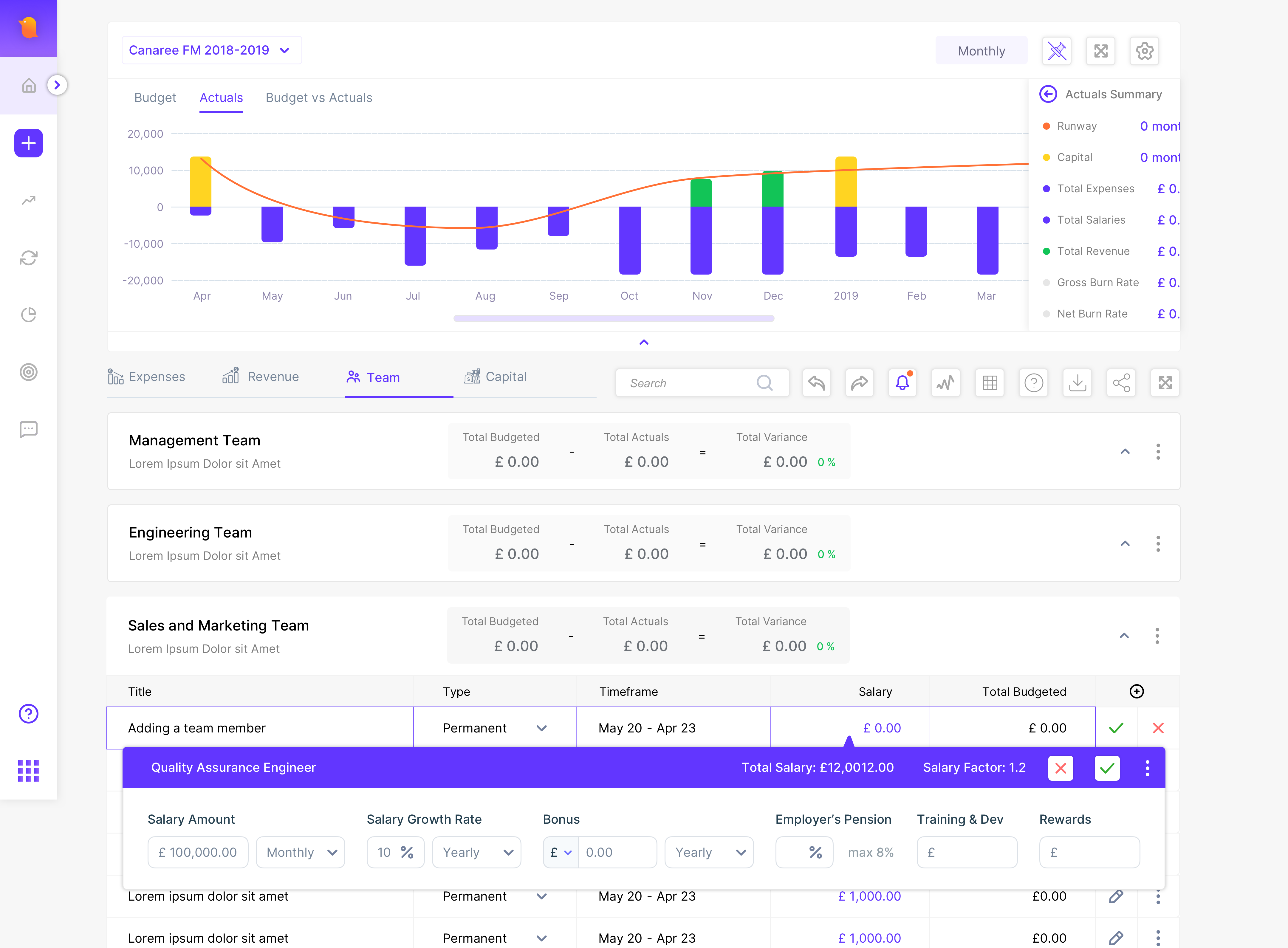Click the redo arrow icon
This screenshot has width=1288, height=948.
click(859, 383)
